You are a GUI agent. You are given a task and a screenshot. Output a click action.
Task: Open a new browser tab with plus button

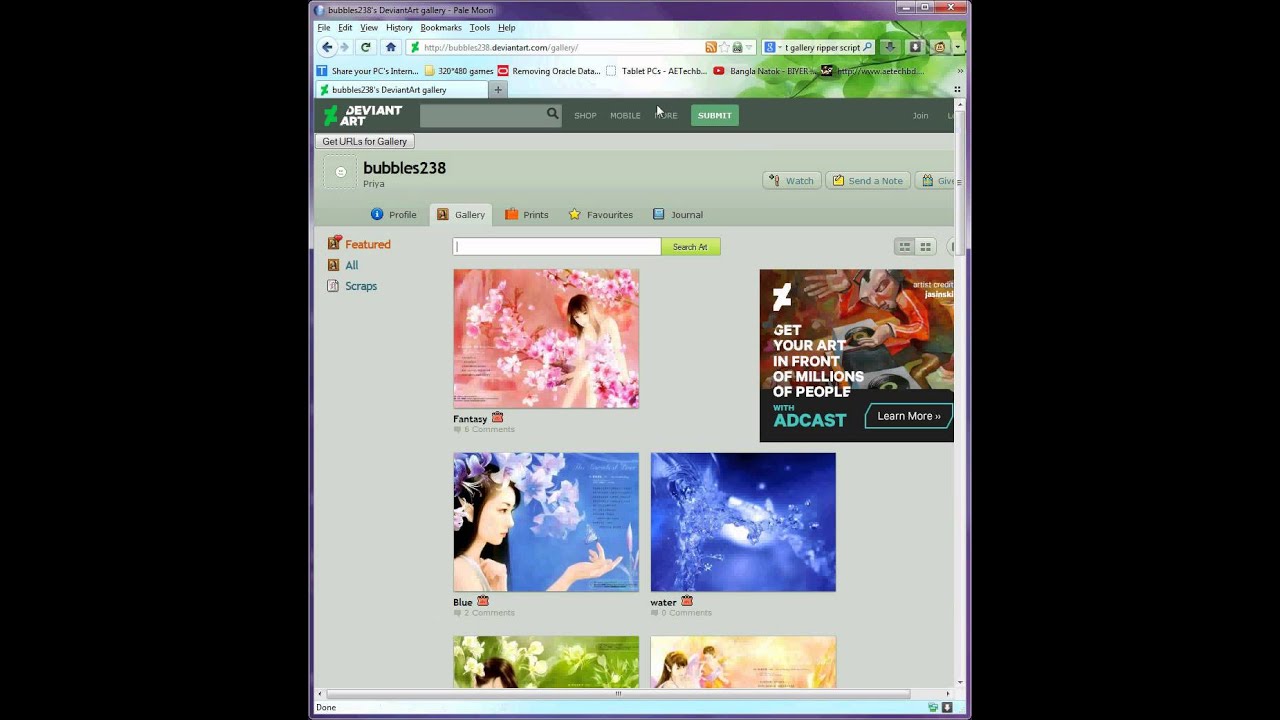tap(498, 90)
